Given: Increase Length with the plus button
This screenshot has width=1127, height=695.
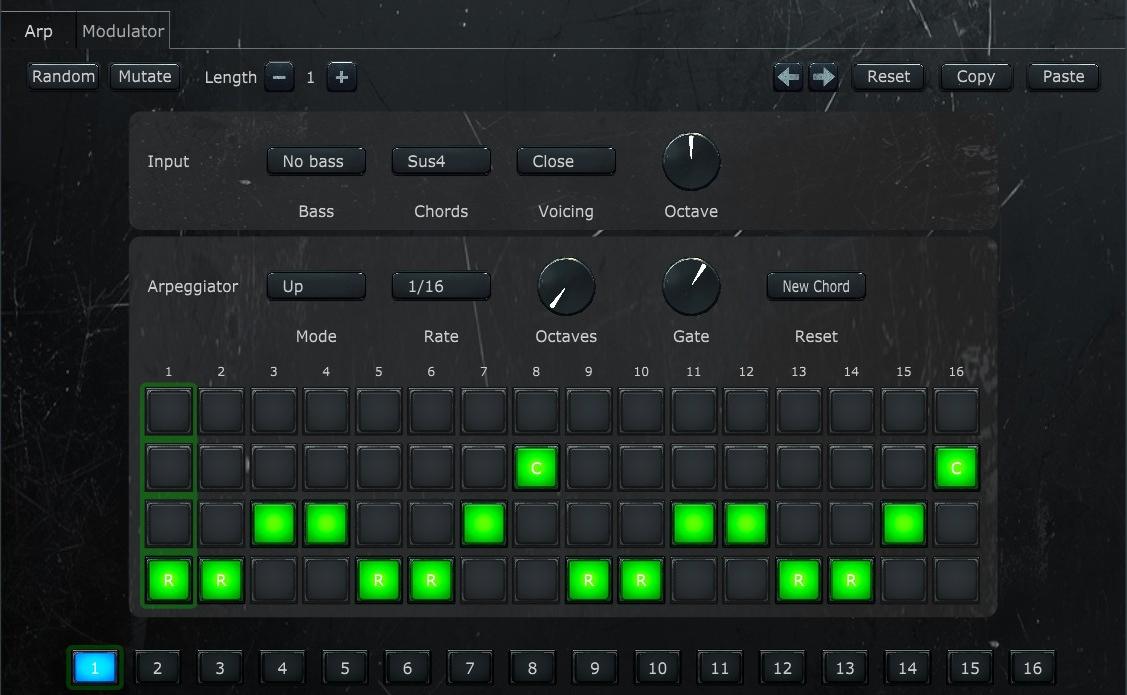Looking at the screenshot, I should (x=341, y=76).
